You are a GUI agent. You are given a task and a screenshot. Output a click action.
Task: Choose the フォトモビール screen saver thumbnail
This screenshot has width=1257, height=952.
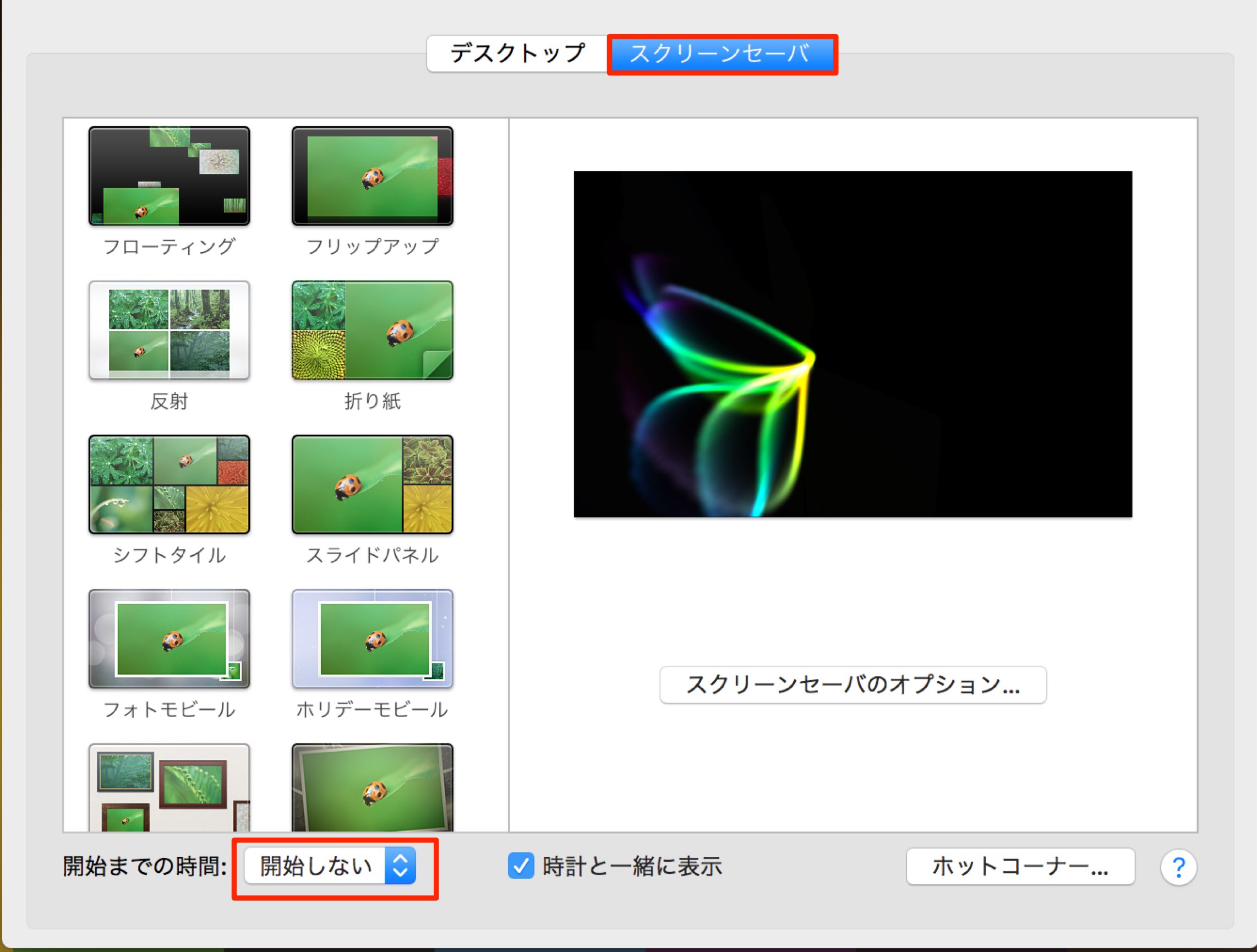click(170, 639)
